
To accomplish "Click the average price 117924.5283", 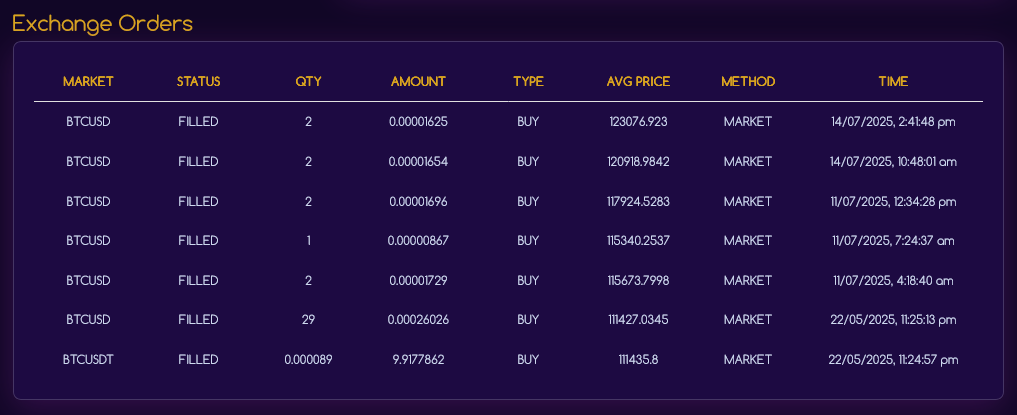I will [x=638, y=201].
